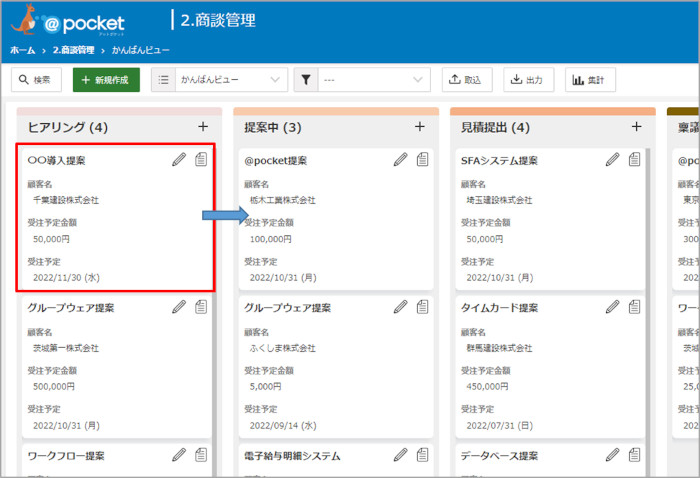Edit the ワークフロー提案 card
Viewport: 700px width, 478px height.
(179, 455)
